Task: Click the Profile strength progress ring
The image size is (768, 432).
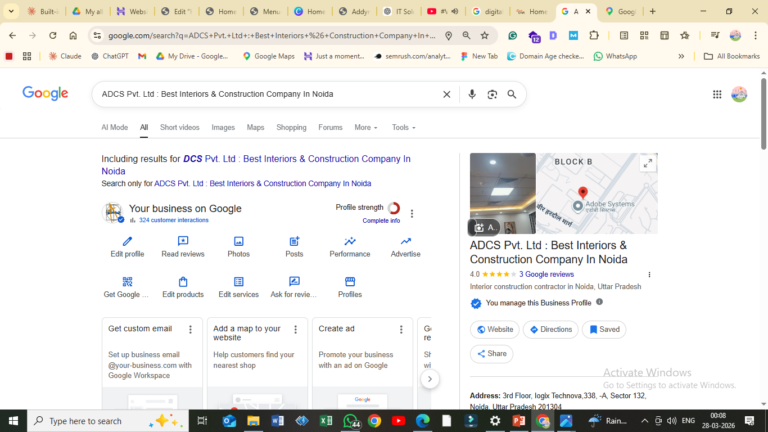Action: [x=394, y=208]
